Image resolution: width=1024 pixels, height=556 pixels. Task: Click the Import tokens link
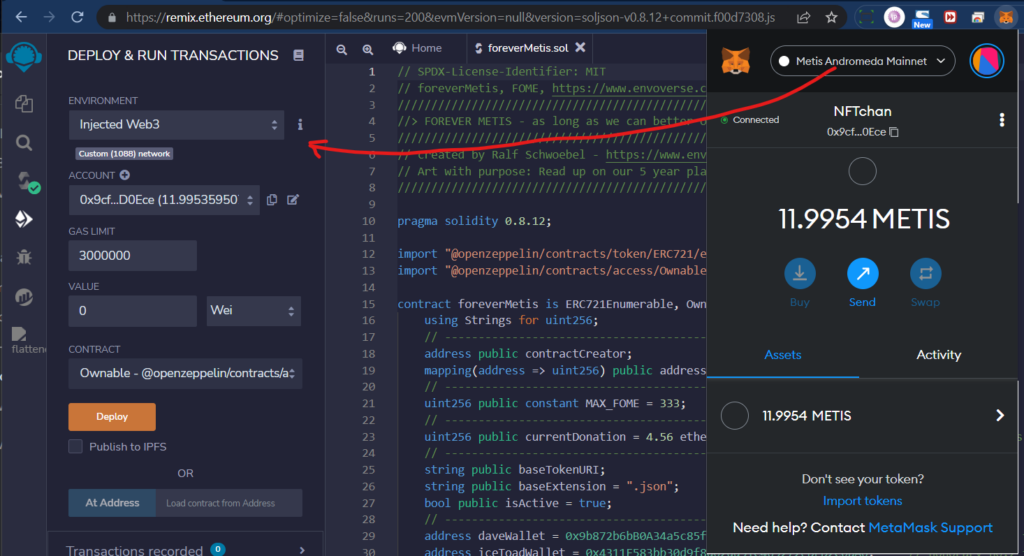862,501
